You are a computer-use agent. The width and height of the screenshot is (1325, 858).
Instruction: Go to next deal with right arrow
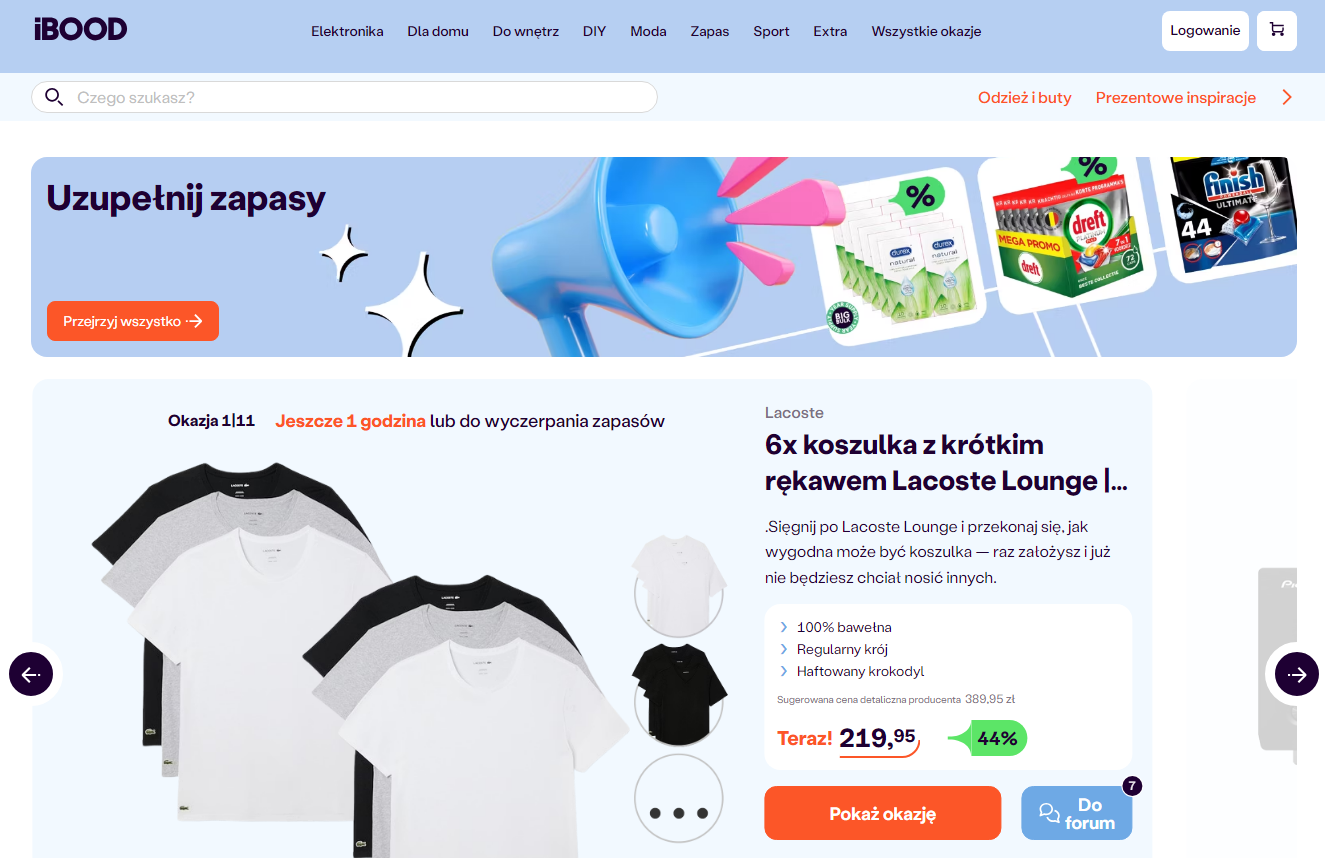pyautogui.click(x=1297, y=674)
